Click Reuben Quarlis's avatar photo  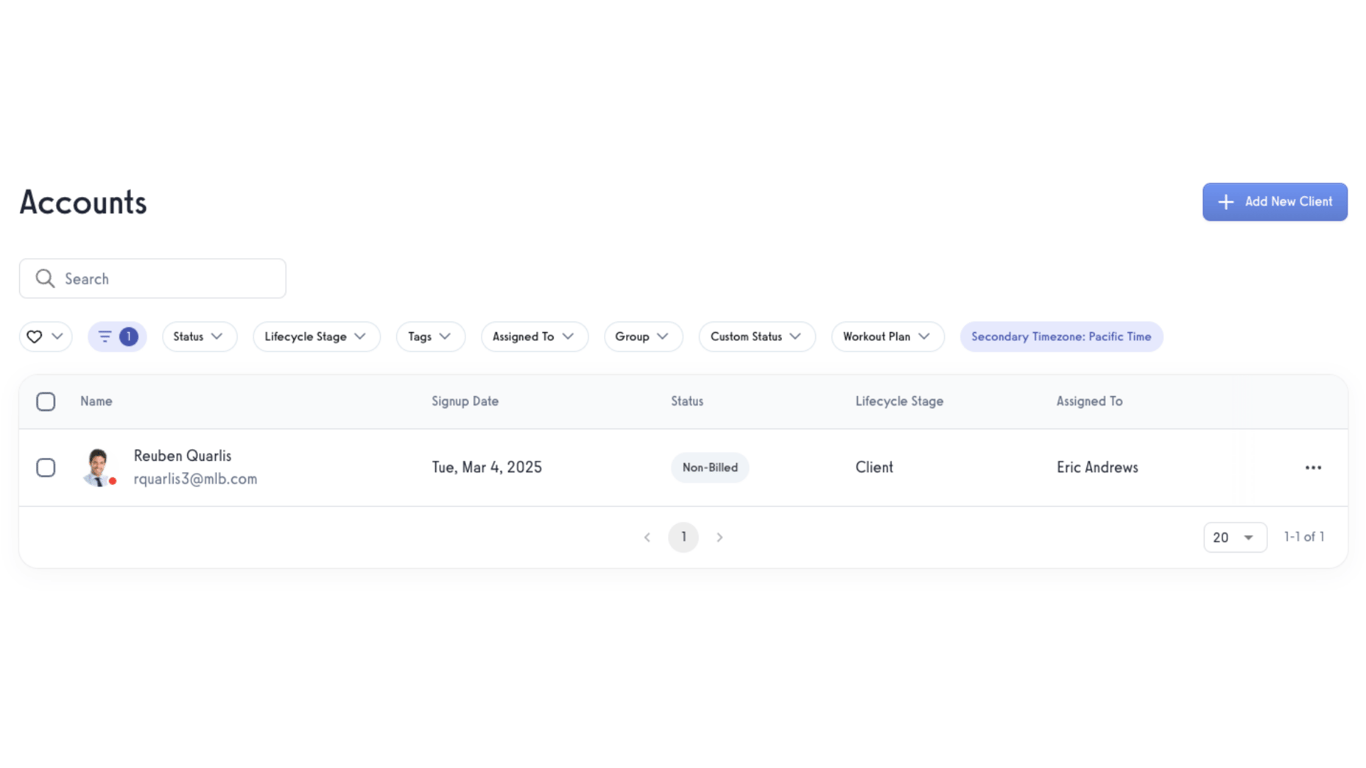[x=97, y=467]
